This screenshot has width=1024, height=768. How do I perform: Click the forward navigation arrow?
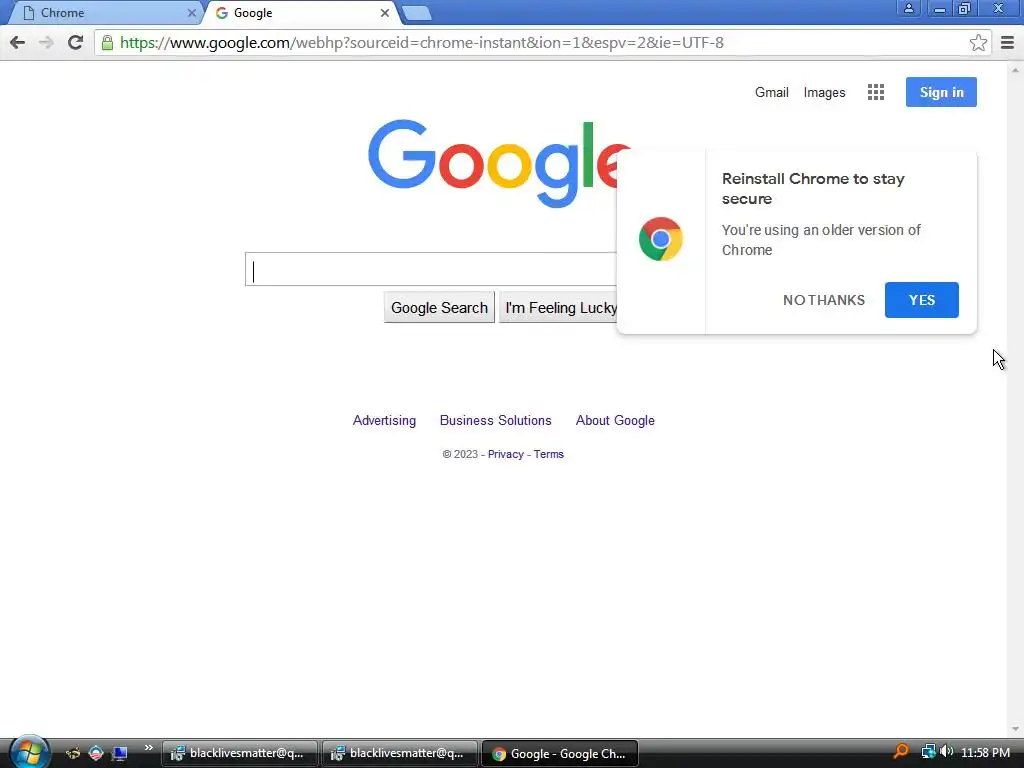46,43
